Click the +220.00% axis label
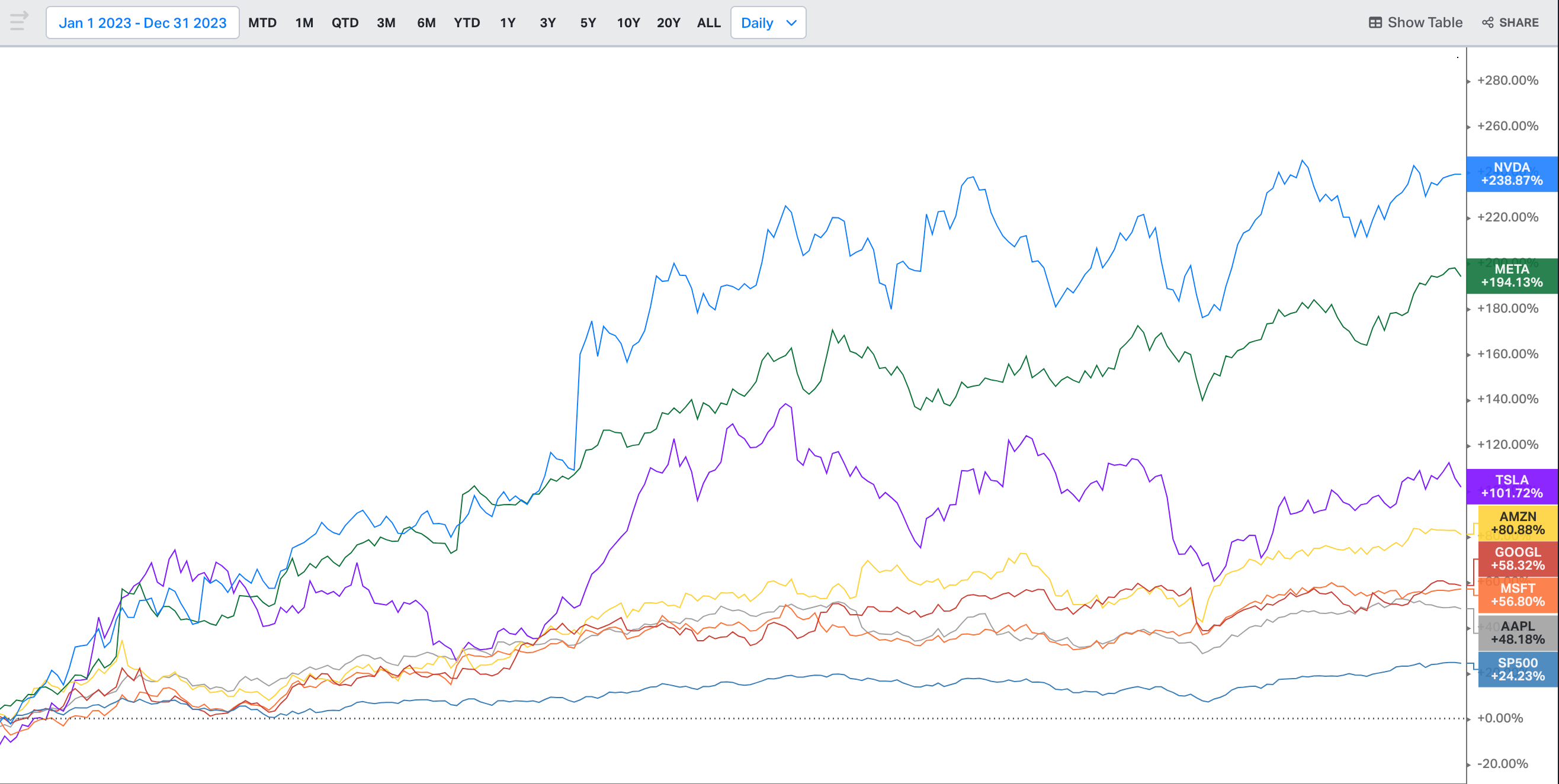 click(1507, 217)
